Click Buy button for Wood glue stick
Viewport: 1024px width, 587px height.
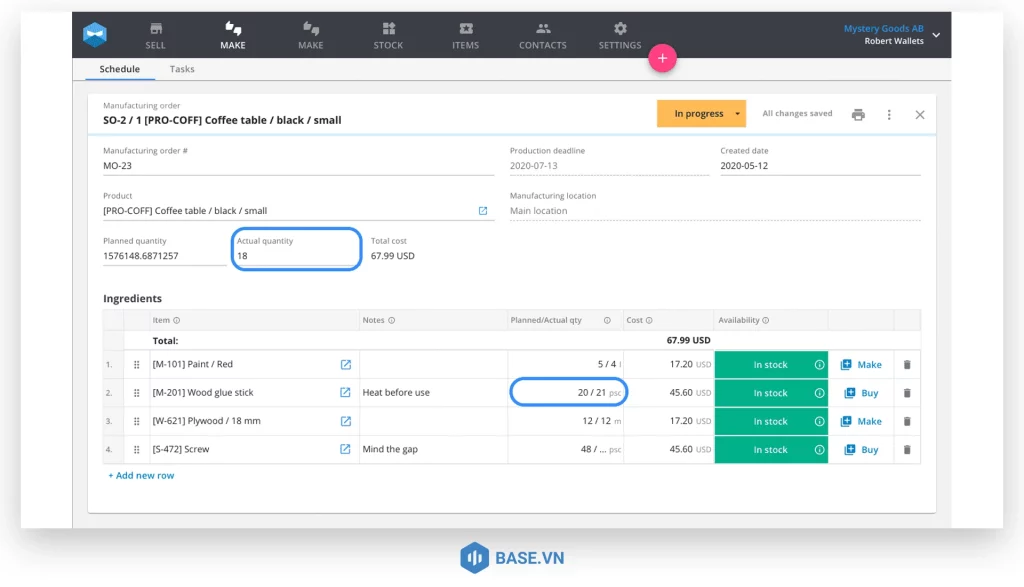point(861,393)
